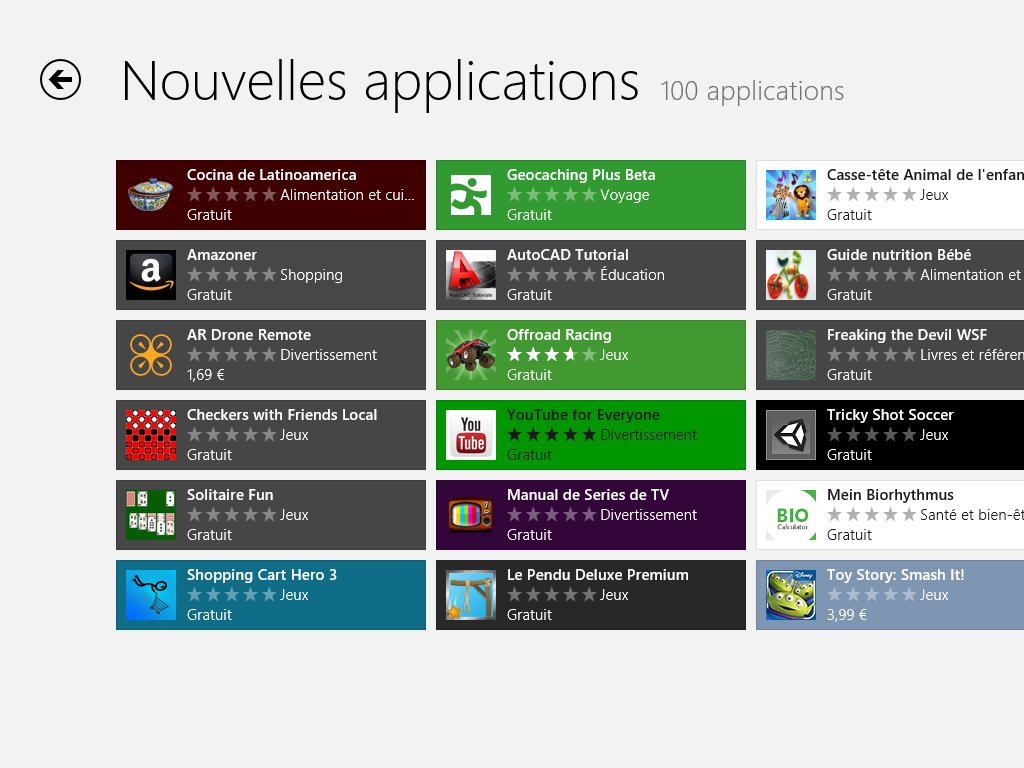Click the Toy Story: Smash It! title
This screenshot has width=1024, height=768.
pos(895,575)
